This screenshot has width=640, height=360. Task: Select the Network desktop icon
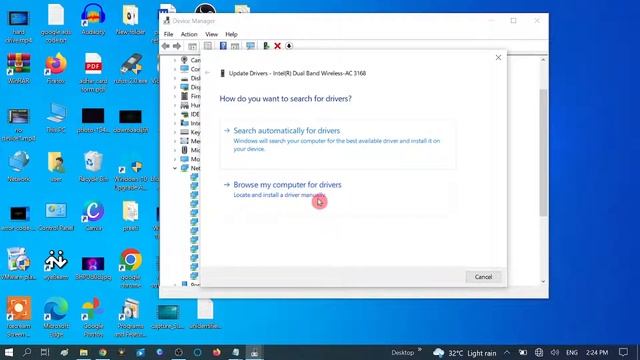click(19, 166)
